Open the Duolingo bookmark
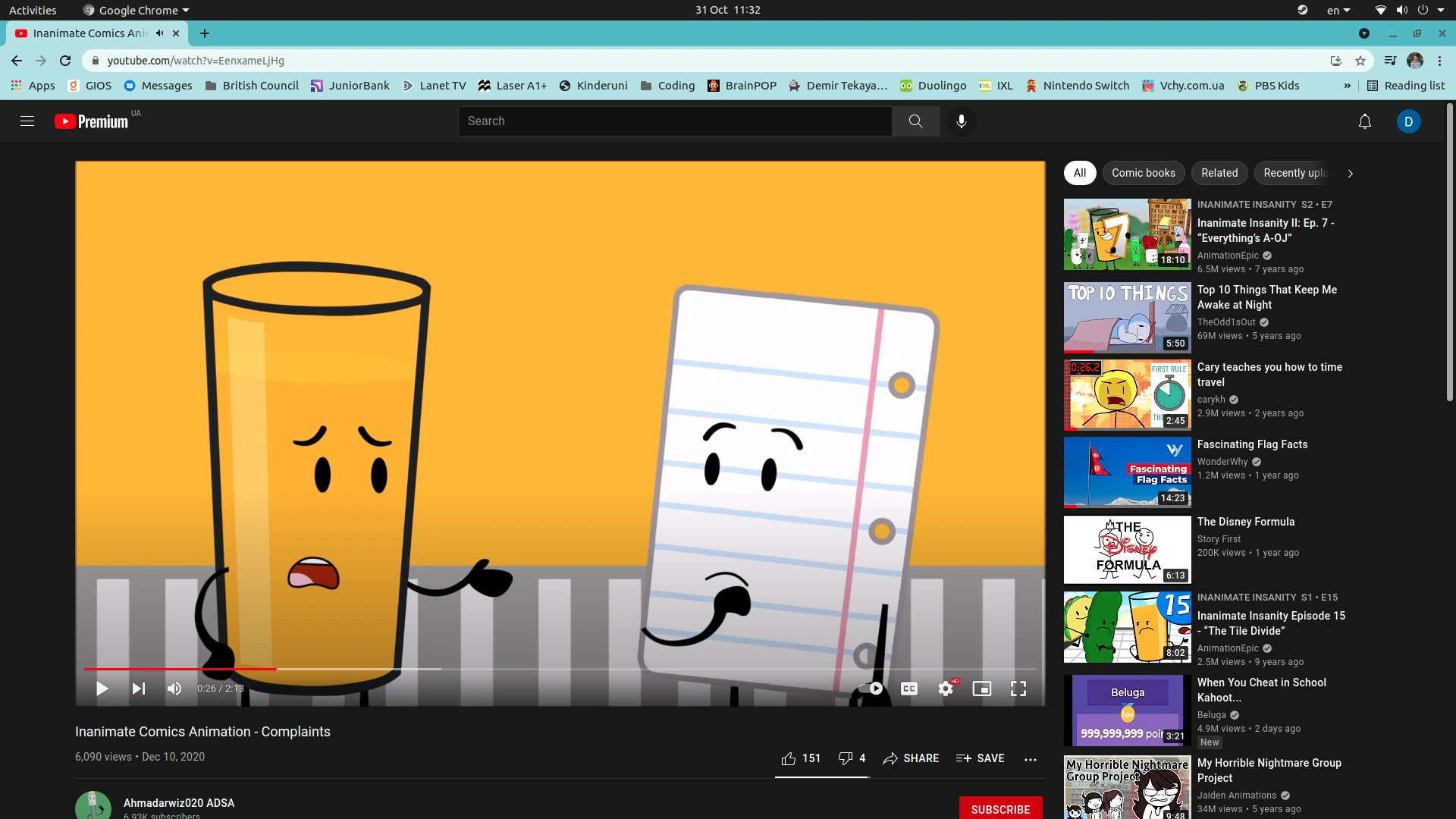Viewport: 1456px width, 819px height. coord(933,86)
